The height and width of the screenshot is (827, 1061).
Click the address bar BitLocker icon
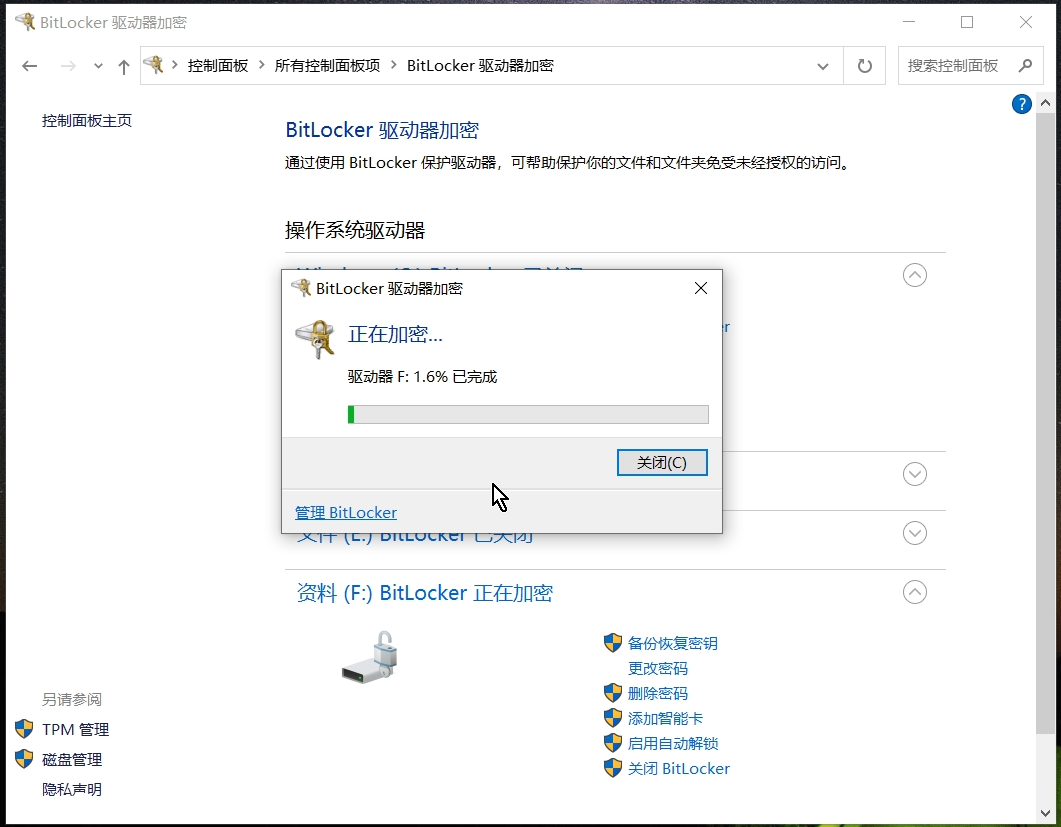tap(154, 65)
